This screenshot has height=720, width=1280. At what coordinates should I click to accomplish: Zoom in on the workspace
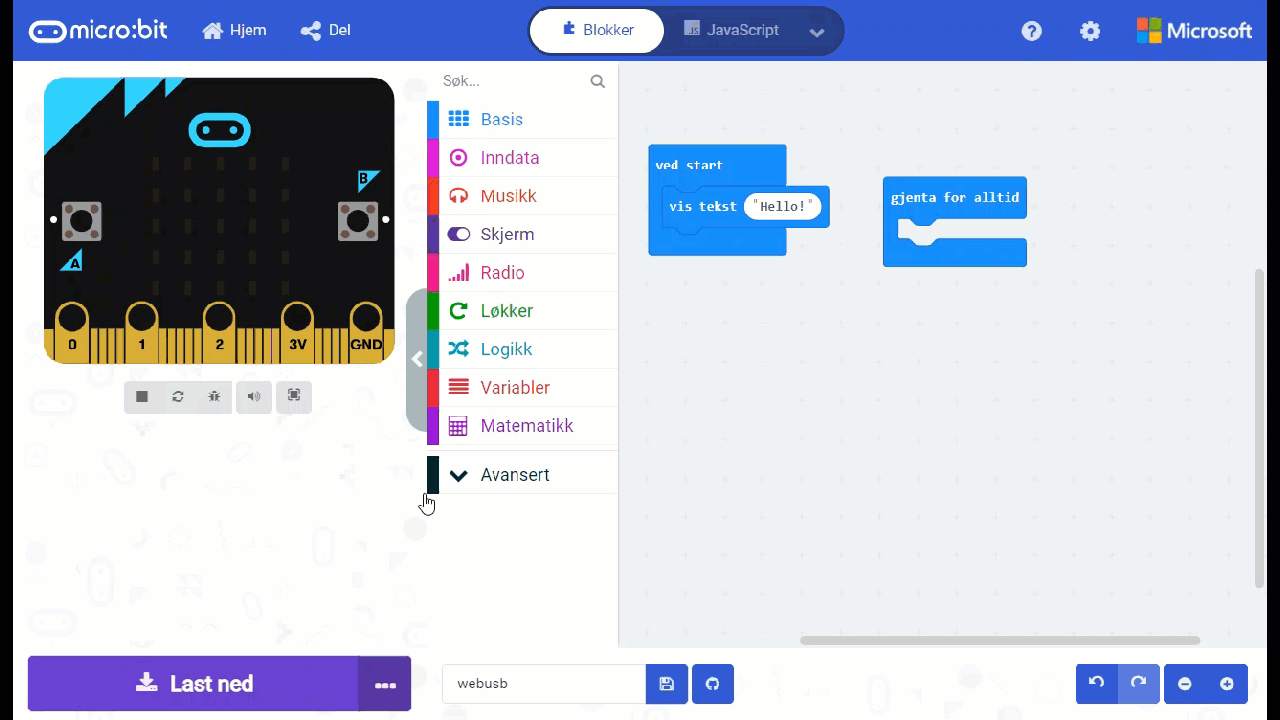(x=1227, y=684)
